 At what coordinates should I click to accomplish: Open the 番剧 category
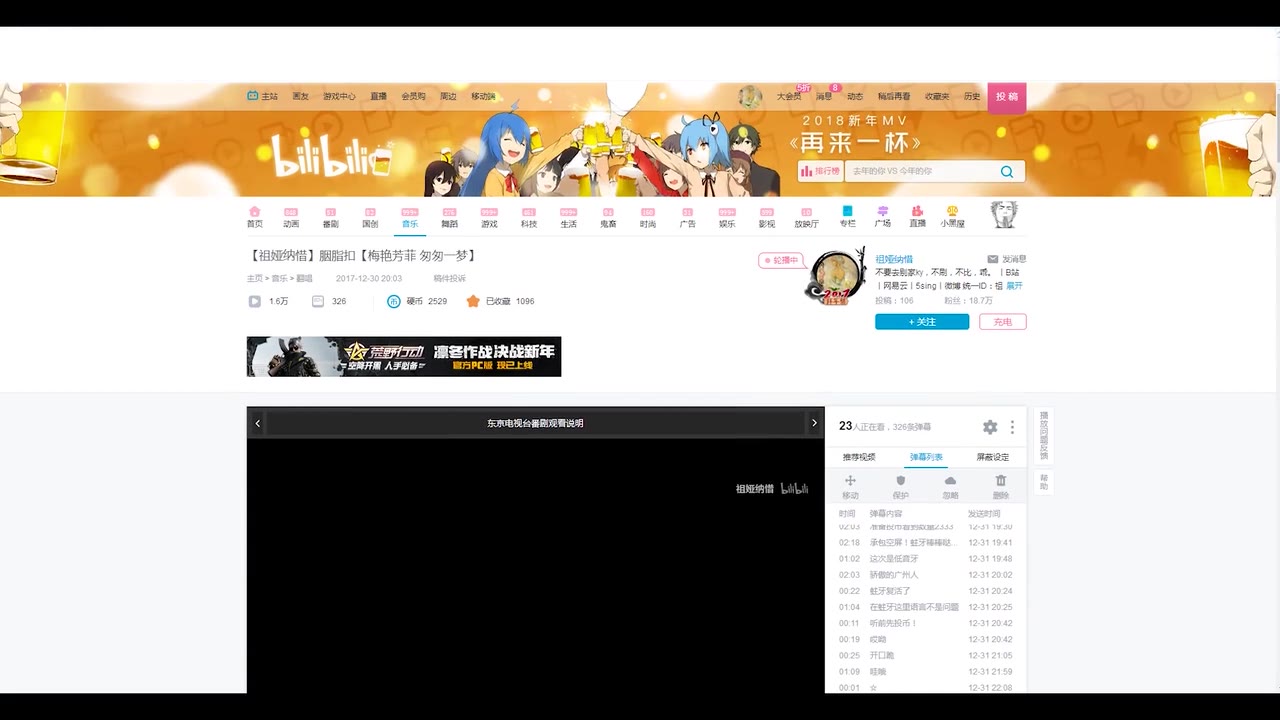pos(330,217)
